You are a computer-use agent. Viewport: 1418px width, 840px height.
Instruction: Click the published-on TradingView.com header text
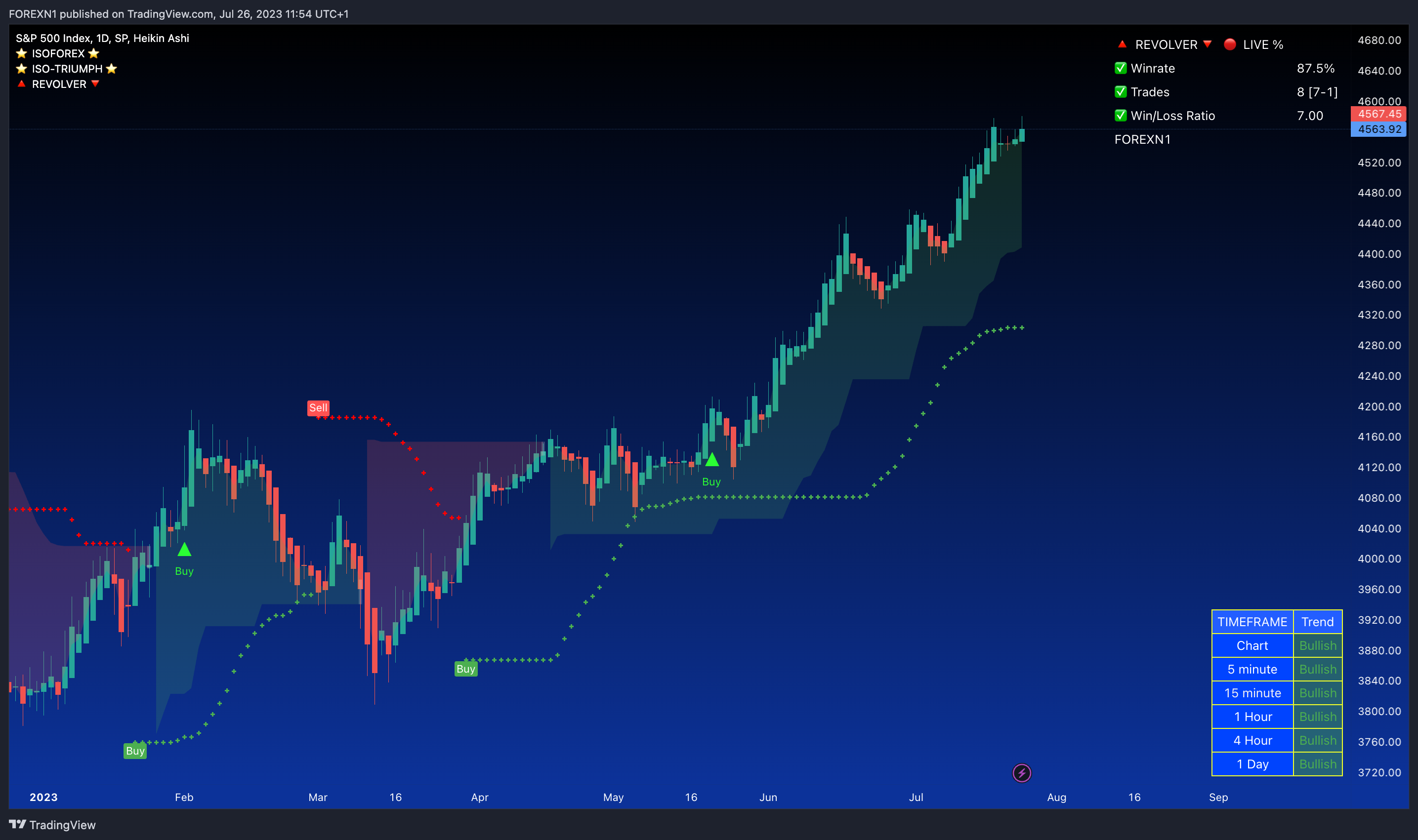pos(178,14)
